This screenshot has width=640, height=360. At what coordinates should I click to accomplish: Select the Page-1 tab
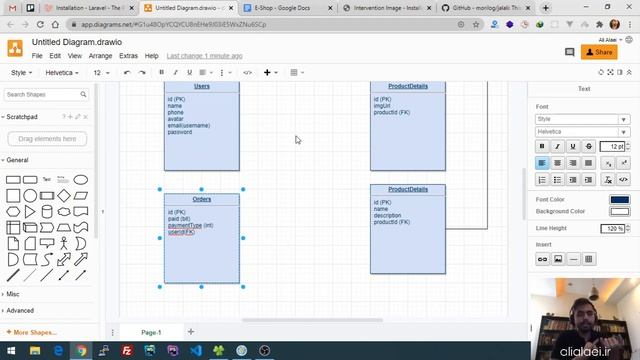(x=151, y=332)
